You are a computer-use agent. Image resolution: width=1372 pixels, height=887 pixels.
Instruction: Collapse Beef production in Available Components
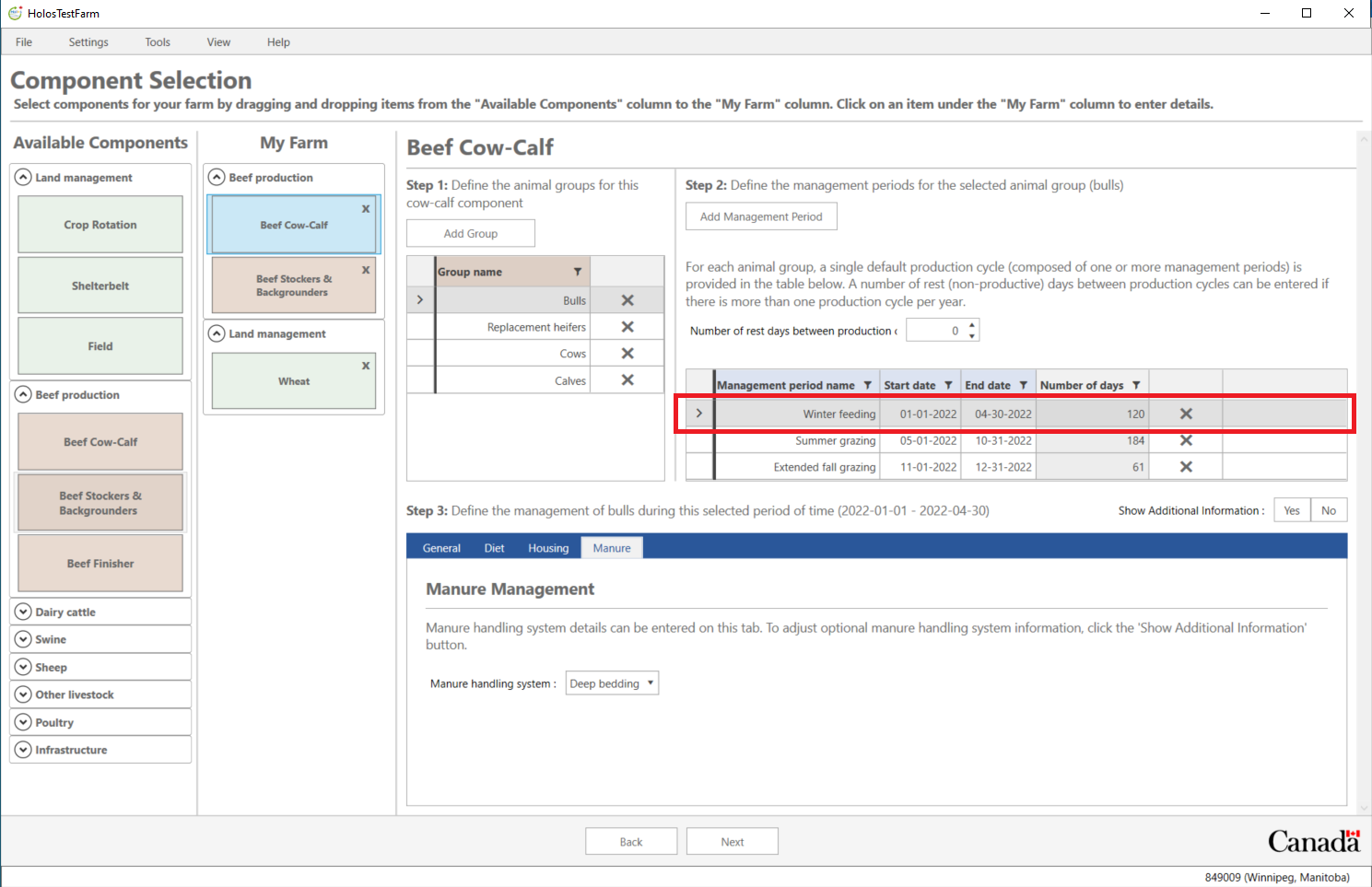pos(23,394)
